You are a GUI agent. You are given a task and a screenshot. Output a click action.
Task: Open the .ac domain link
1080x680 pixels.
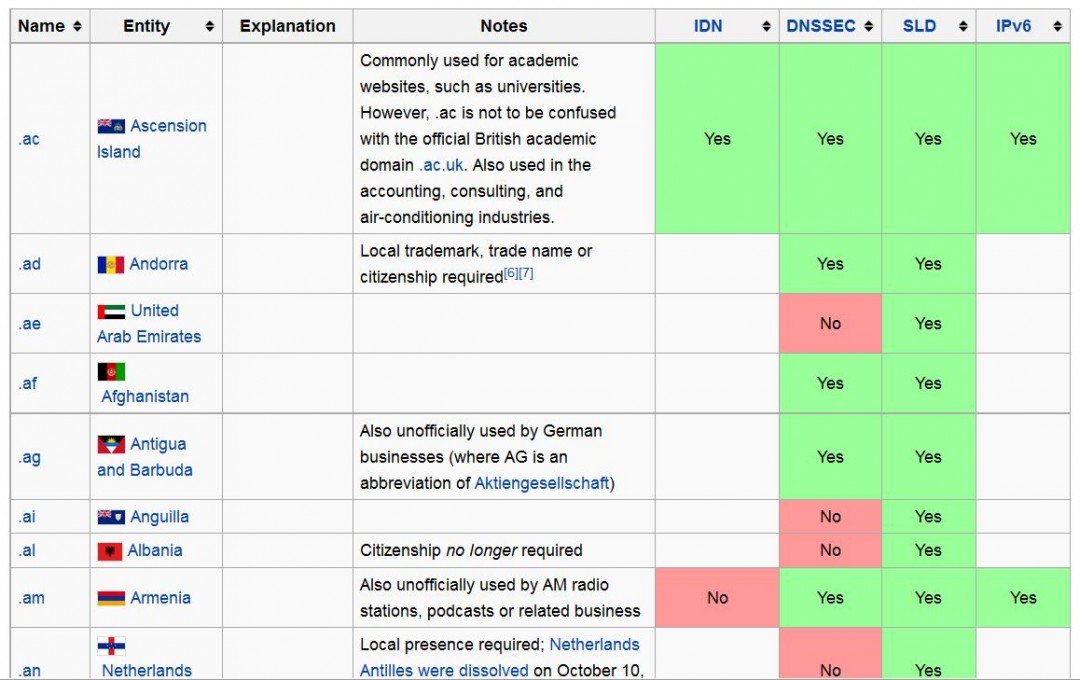pyautogui.click(x=29, y=139)
